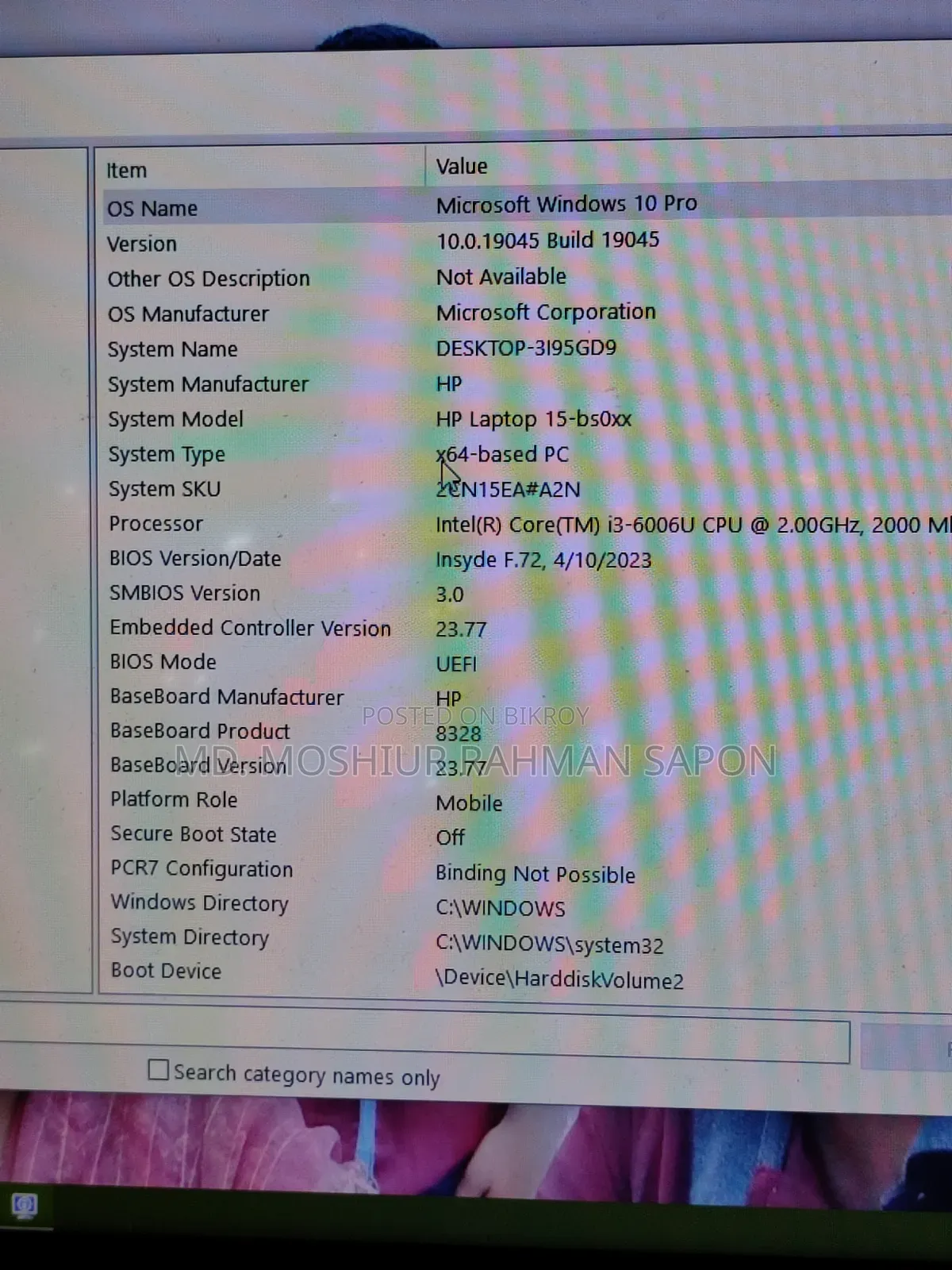This screenshot has width=952, height=1270.
Task: Click the value 'Not Available'
Action: [501, 276]
